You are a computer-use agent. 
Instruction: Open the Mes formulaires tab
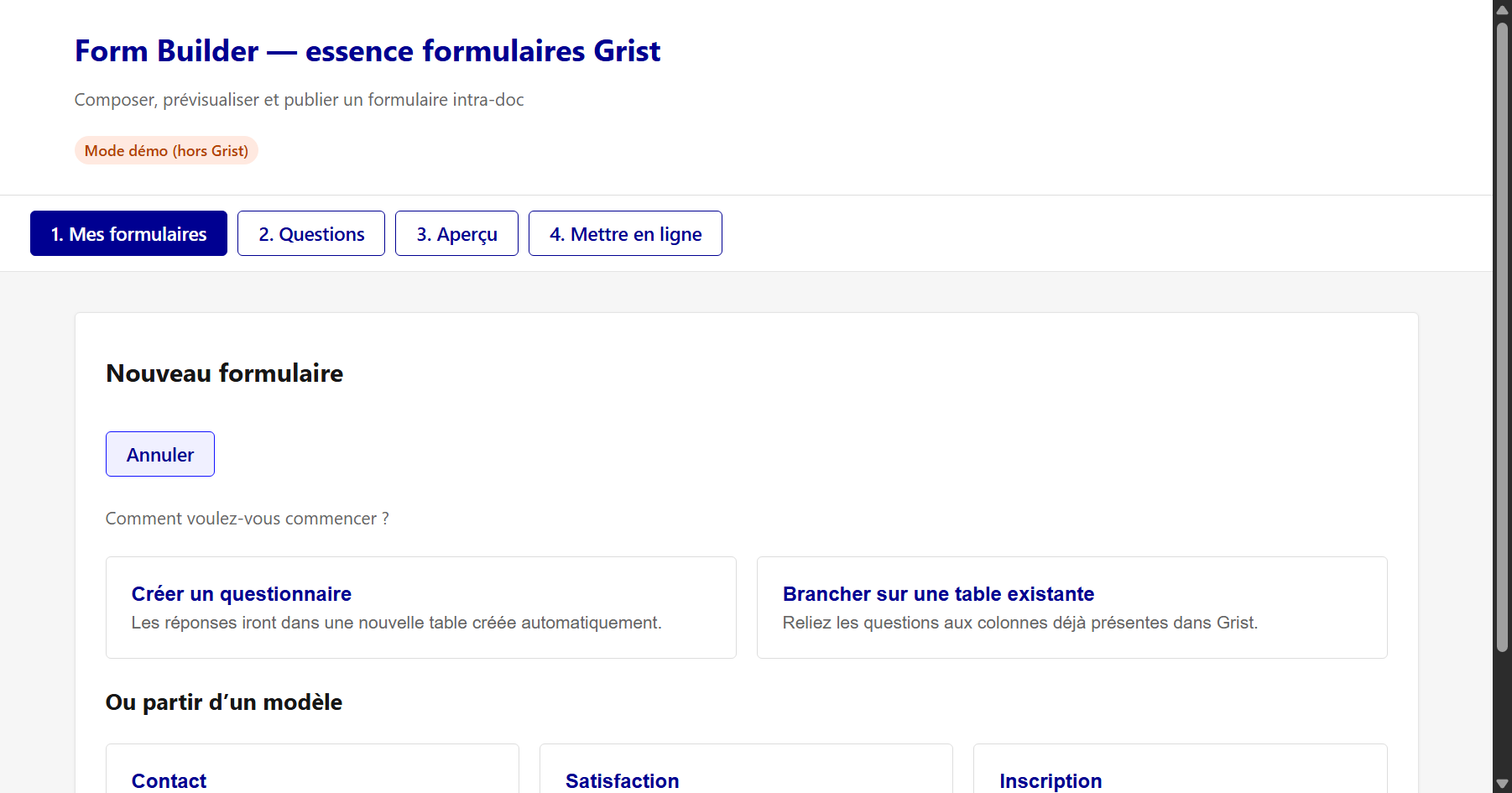pyautogui.click(x=128, y=233)
